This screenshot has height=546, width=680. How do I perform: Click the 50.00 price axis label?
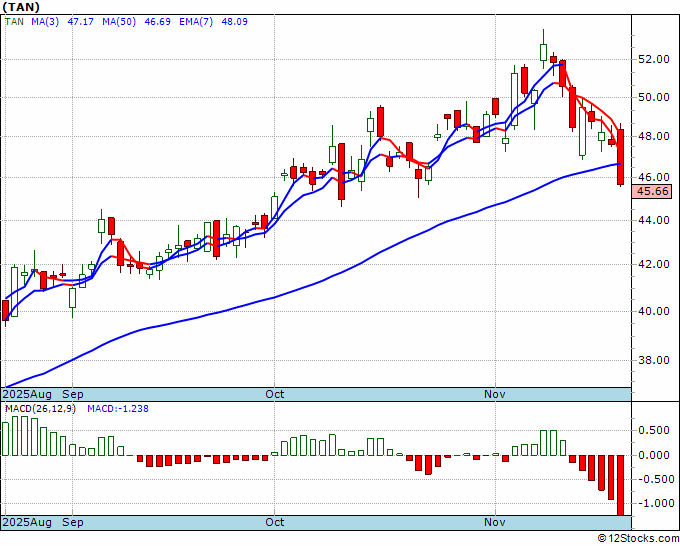pyautogui.click(x=654, y=97)
